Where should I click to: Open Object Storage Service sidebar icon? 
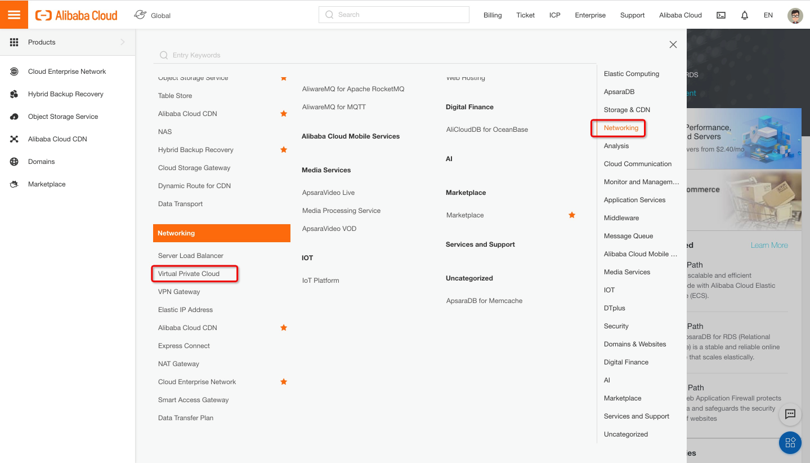[x=14, y=116]
